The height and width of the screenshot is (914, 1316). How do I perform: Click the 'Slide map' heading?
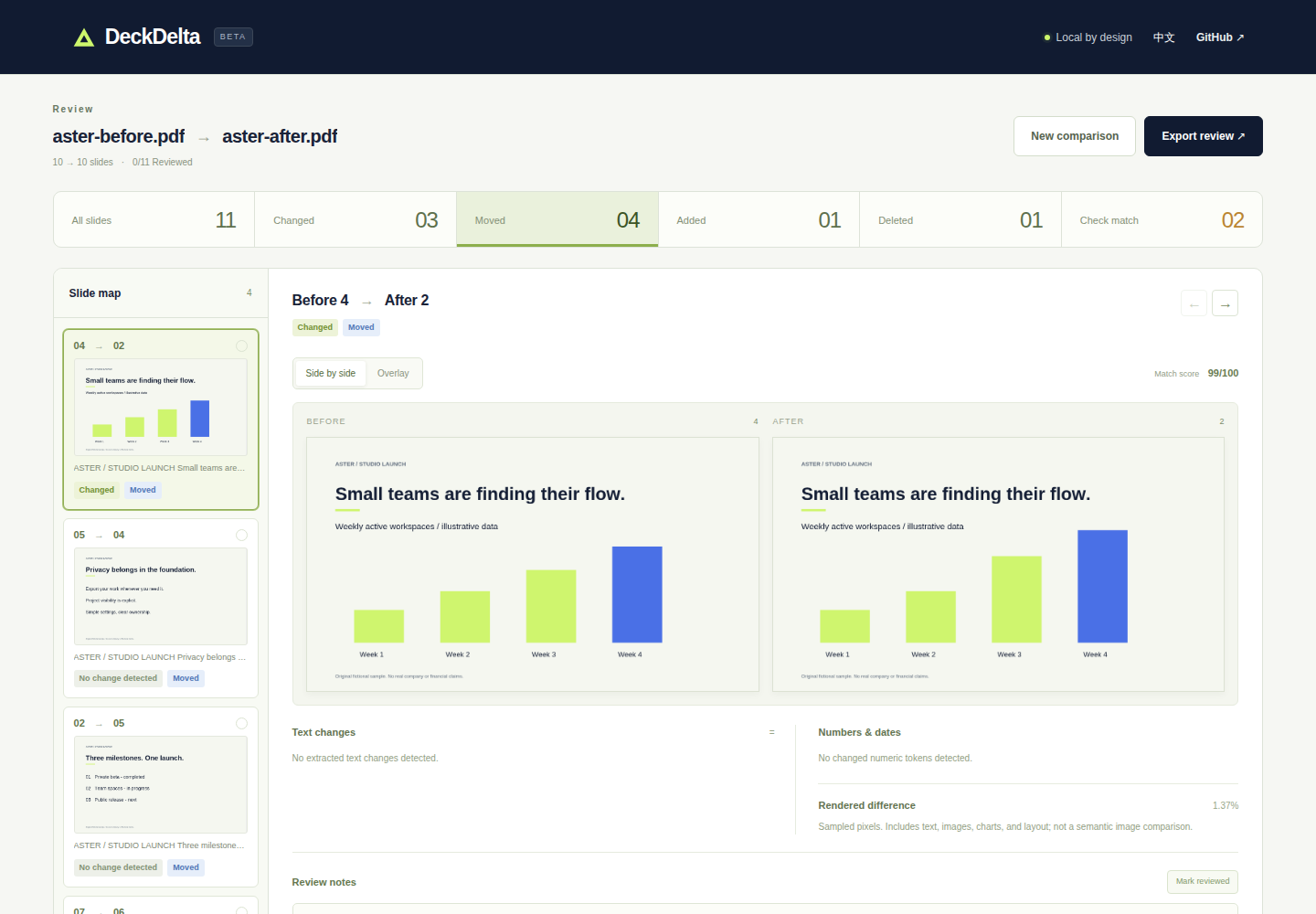(x=95, y=293)
